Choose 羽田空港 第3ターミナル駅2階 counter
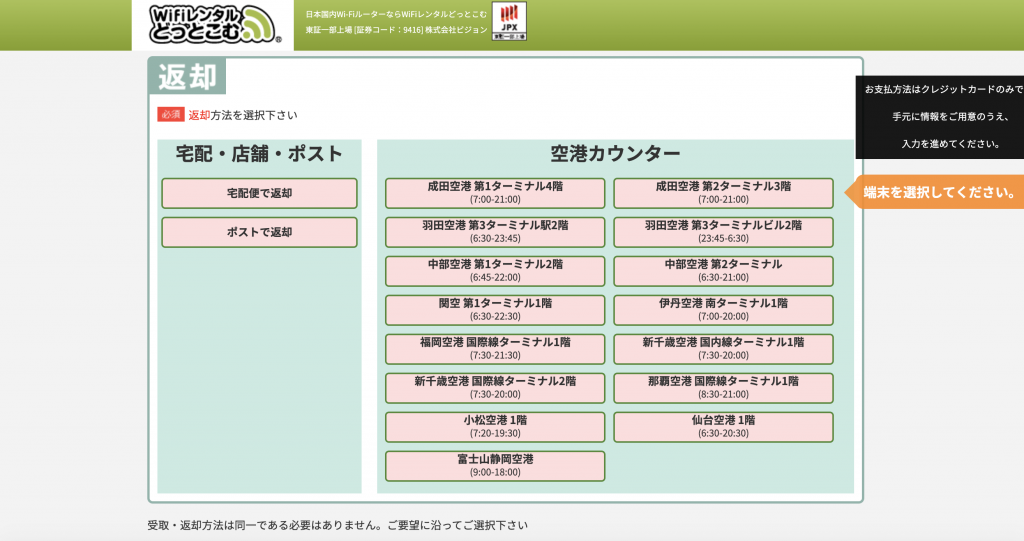Viewport: 1024px width, 541px height. (495, 232)
